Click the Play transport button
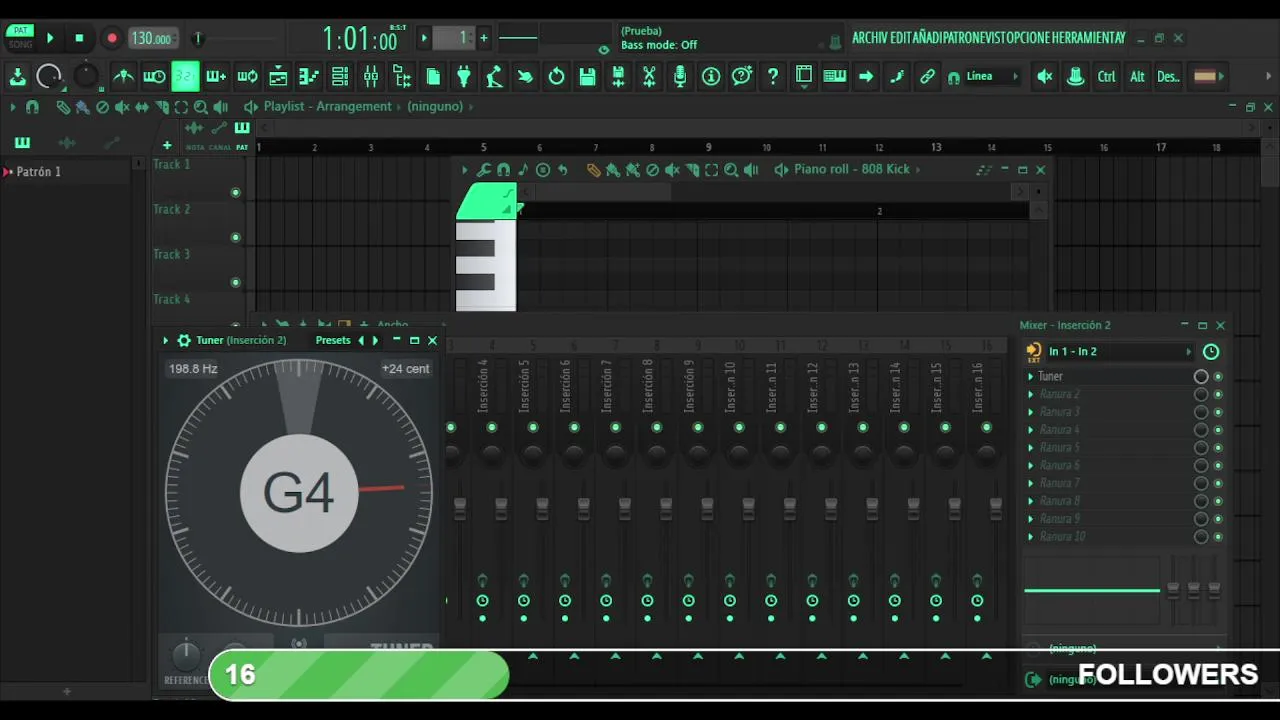The width and height of the screenshot is (1280, 720). pos(50,38)
